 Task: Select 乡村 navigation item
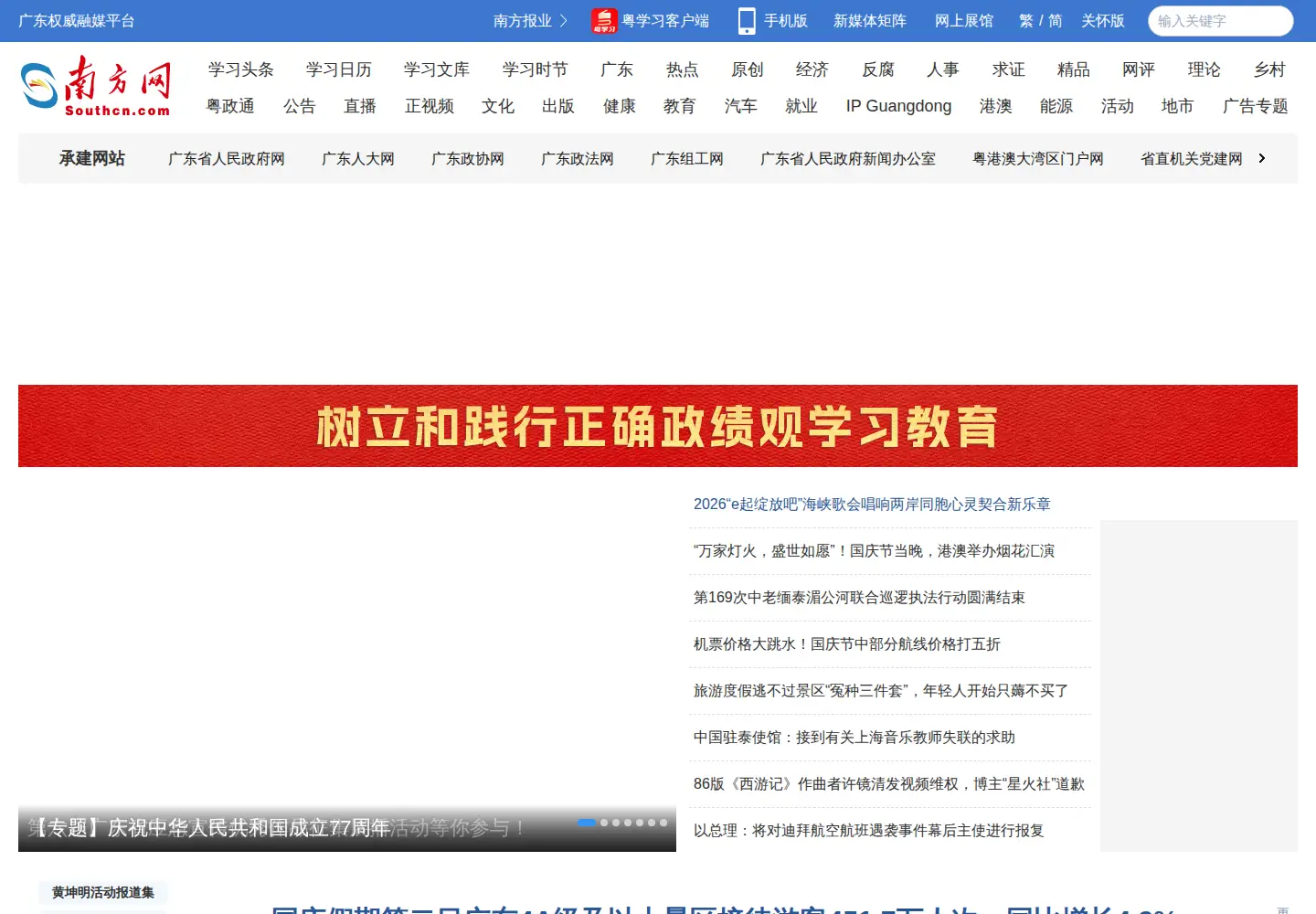pyautogui.click(x=1269, y=69)
